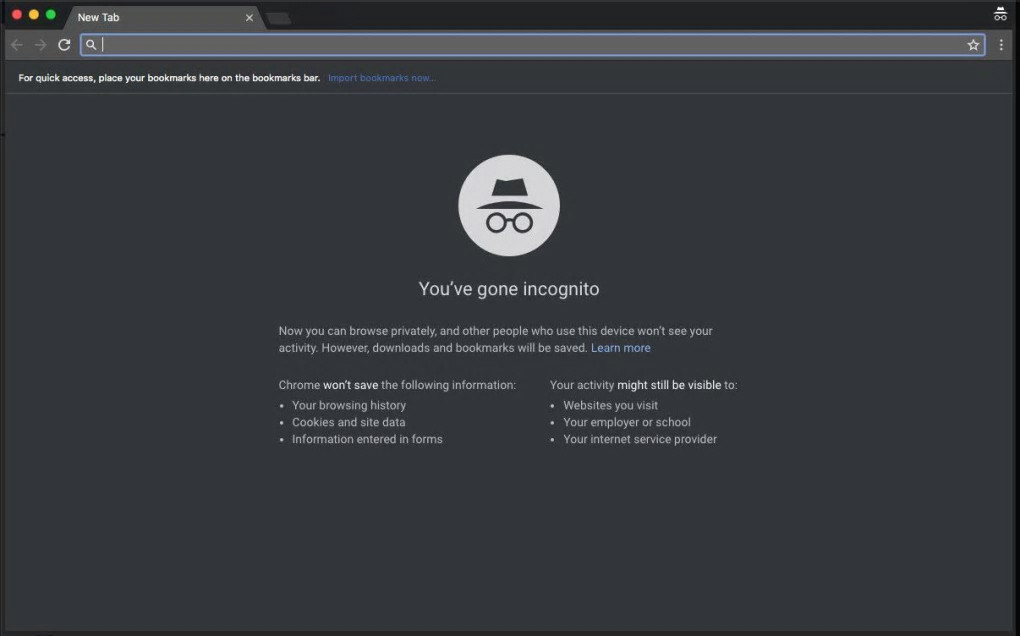Click the yellow minimize window button

coord(34,14)
